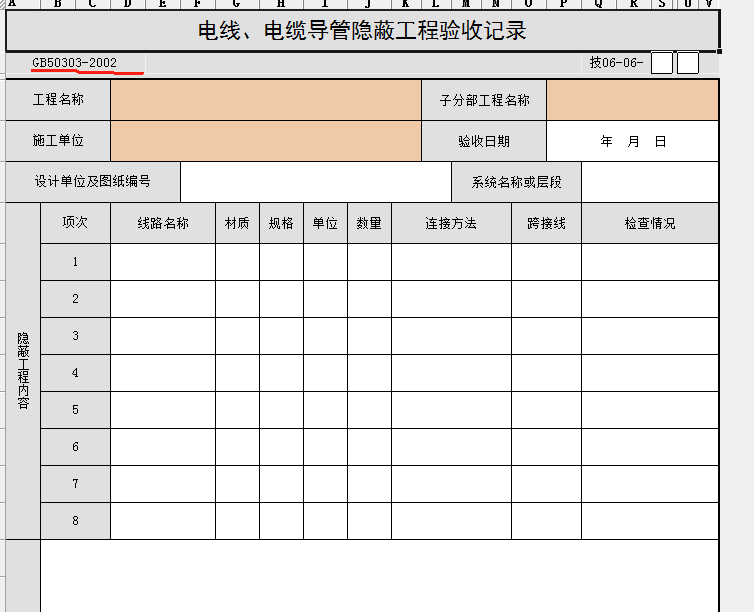Select the orange 工程名称 input cell

(266, 100)
